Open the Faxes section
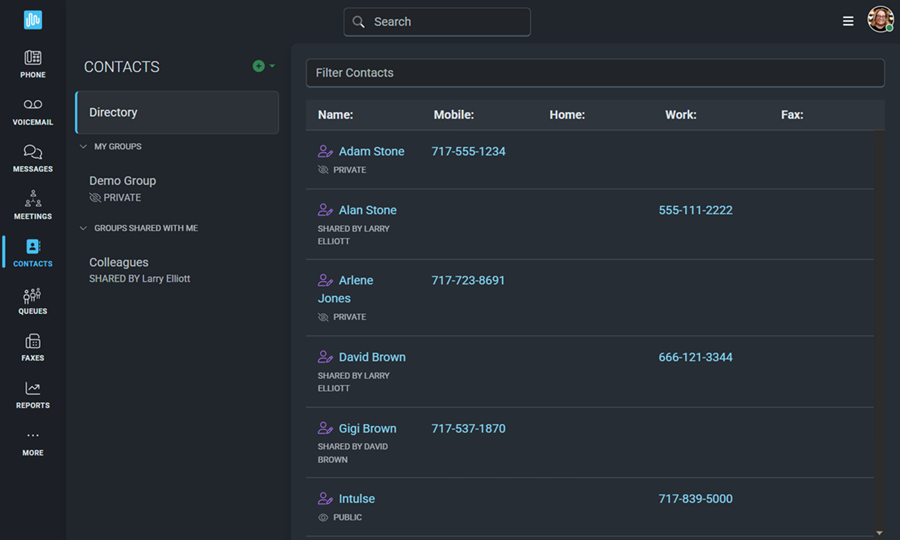900x540 pixels. coord(33,343)
